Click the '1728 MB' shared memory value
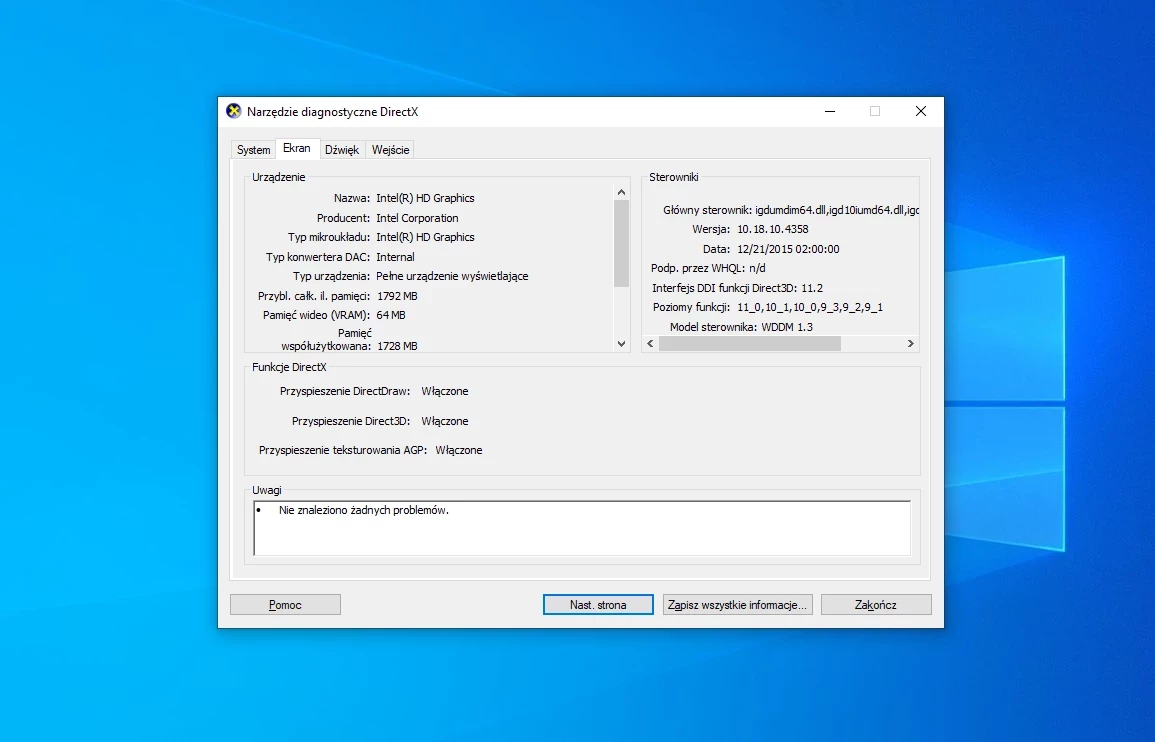Image resolution: width=1155 pixels, height=742 pixels. pos(397,346)
